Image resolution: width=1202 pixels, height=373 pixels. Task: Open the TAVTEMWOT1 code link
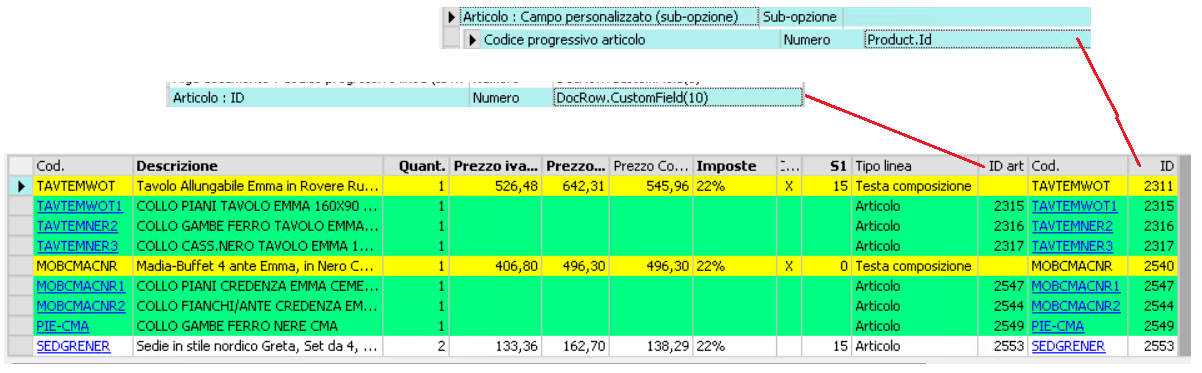[79, 206]
